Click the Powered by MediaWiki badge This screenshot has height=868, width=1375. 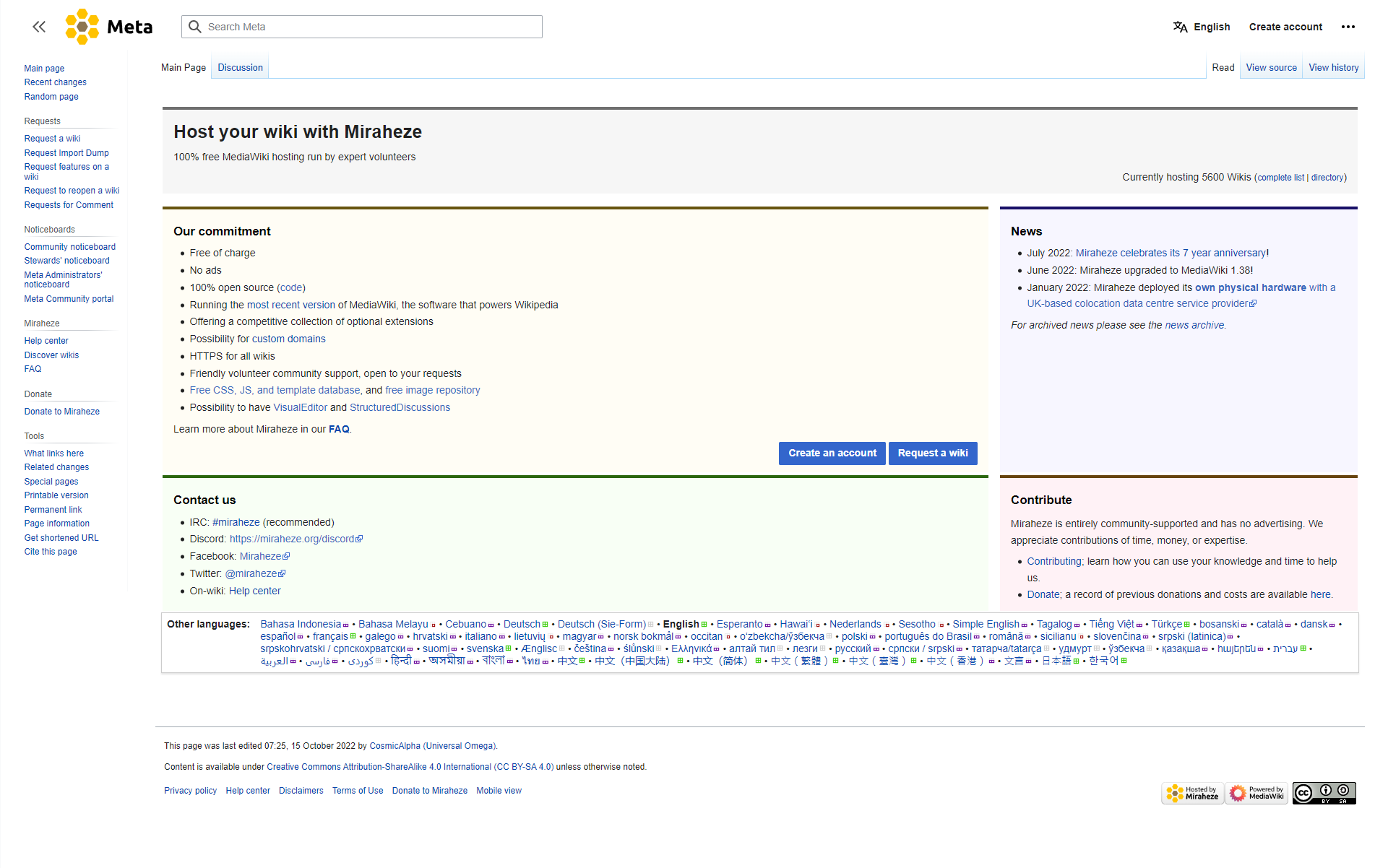point(1256,793)
